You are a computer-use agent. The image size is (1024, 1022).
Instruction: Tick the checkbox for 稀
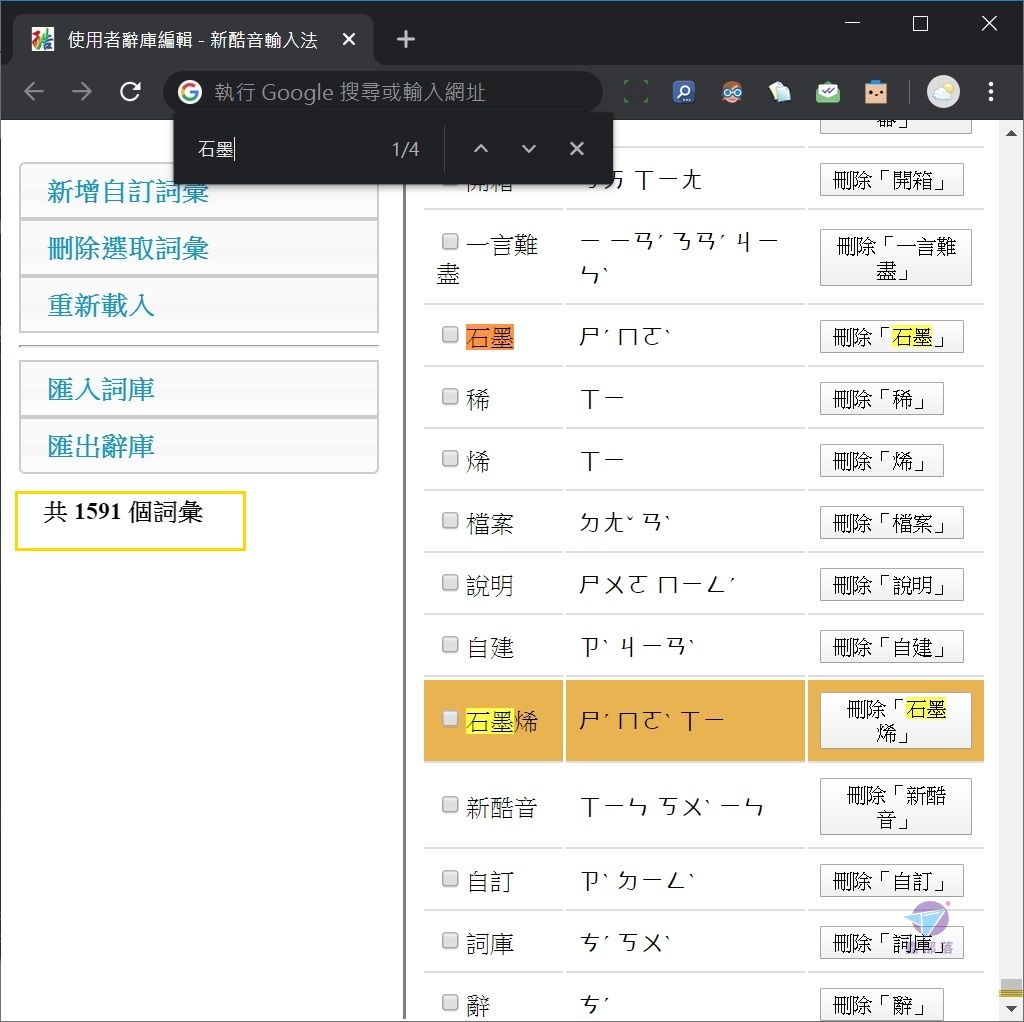450,396
